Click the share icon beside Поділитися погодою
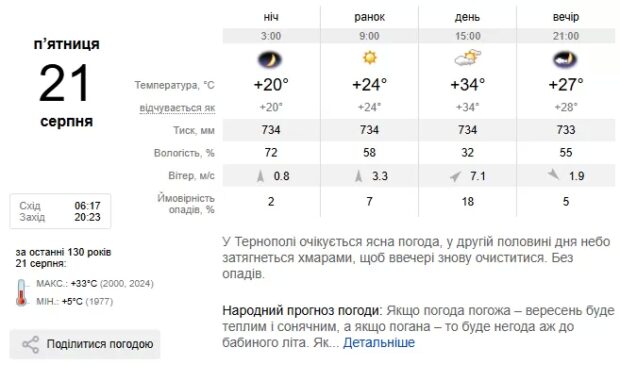This screenshot has height=381, width=620. 30,345
